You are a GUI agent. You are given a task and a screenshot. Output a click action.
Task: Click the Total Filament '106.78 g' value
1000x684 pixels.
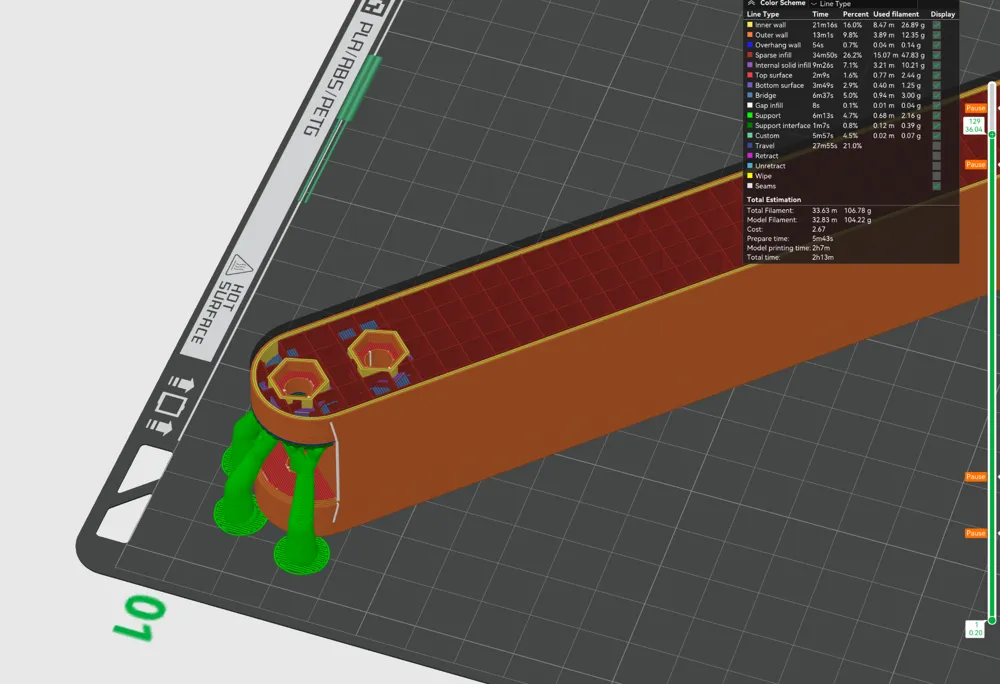(857, 210)
